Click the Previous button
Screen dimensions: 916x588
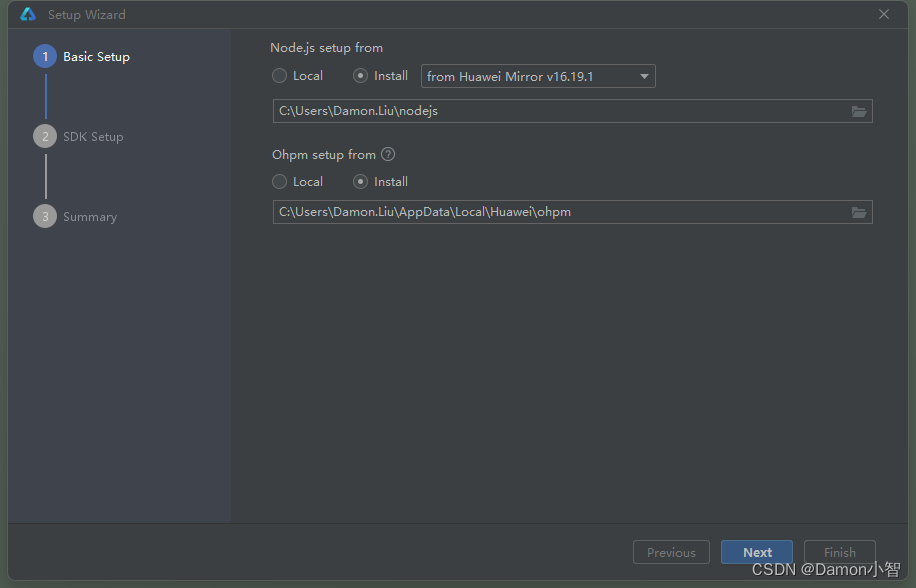click(671, 552)
